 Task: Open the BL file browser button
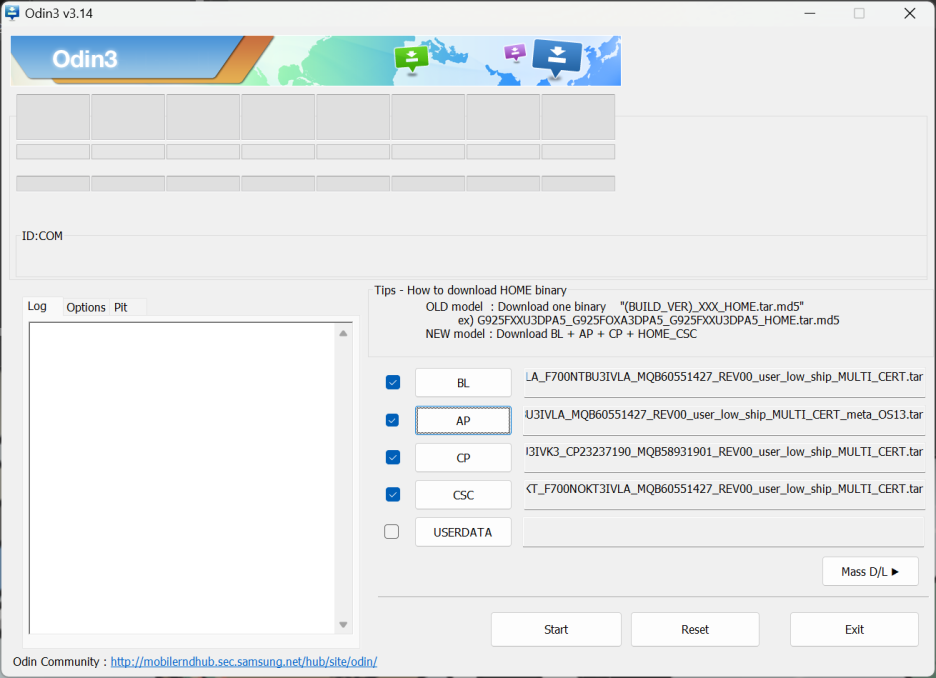(463, 383)
